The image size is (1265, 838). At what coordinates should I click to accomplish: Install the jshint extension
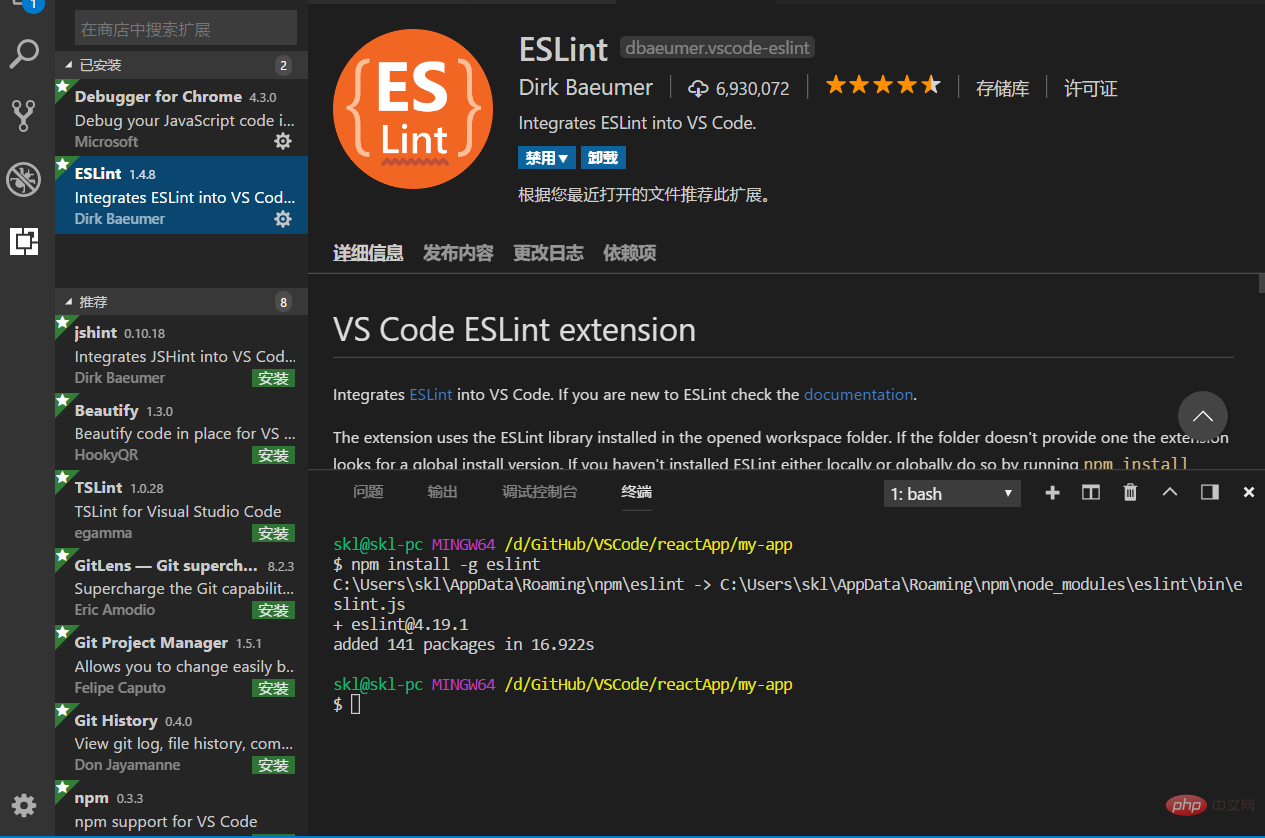[x=273, y=378]
